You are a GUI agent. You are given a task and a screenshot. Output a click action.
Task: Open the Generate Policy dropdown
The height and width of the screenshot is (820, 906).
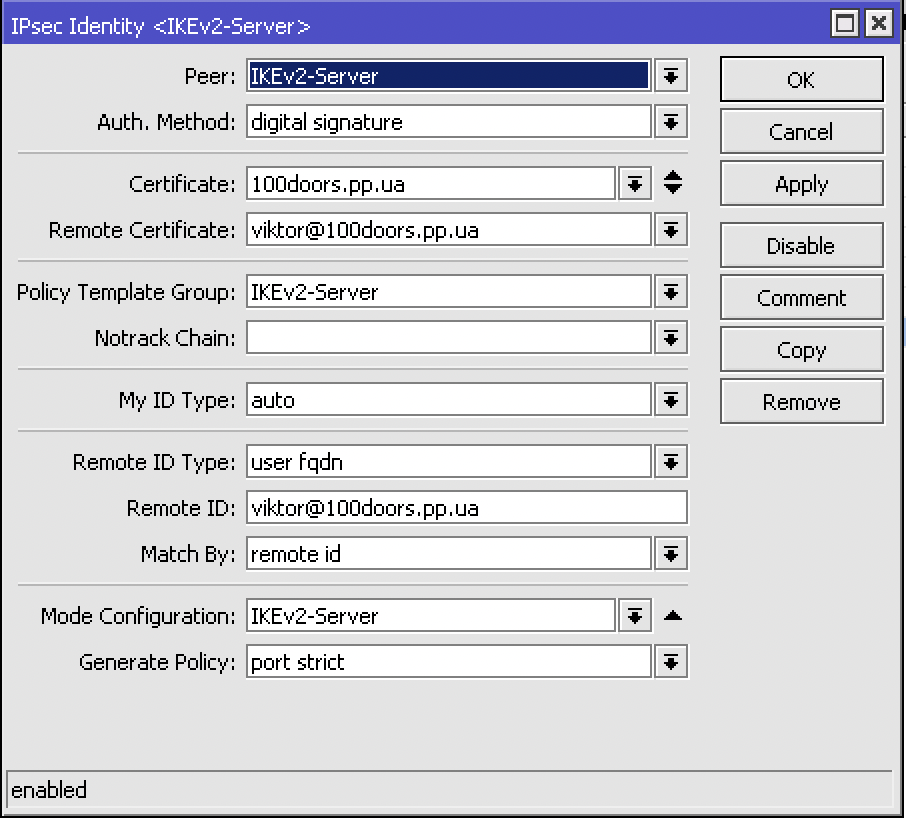tap(670, 661)
